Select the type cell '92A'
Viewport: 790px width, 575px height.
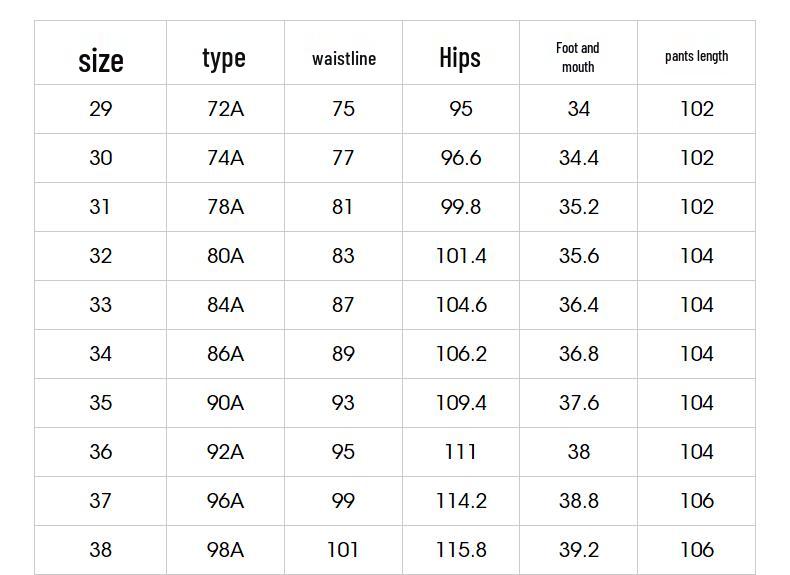225,451
